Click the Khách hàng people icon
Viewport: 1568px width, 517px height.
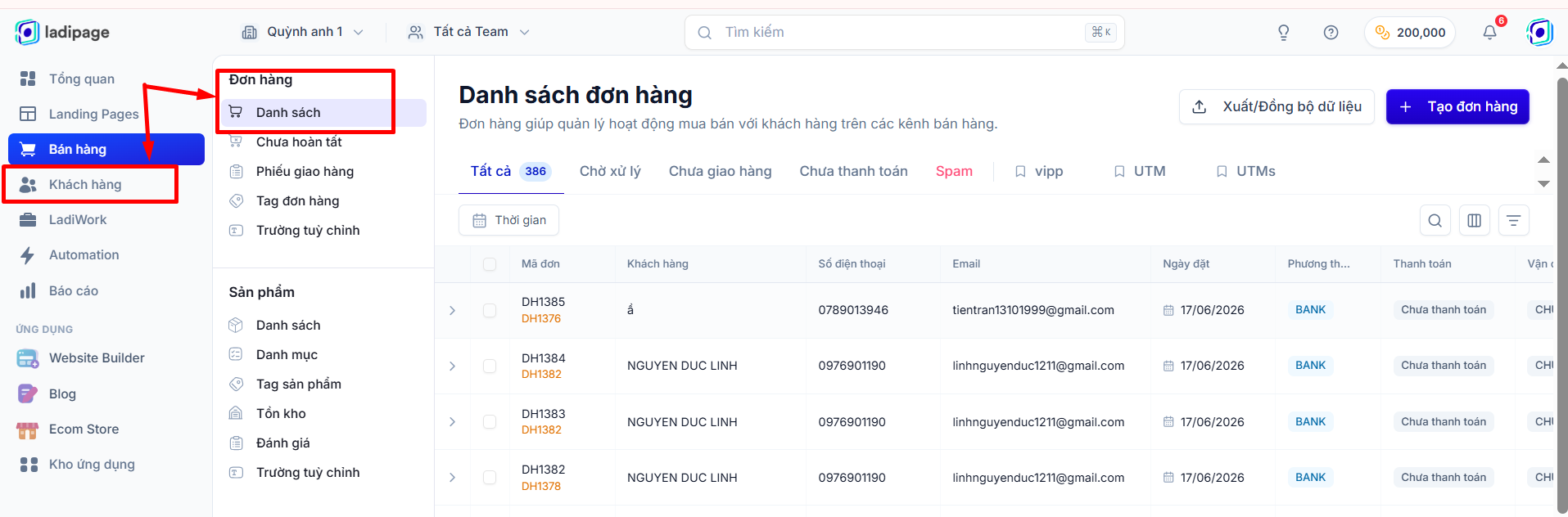point(28,185)
